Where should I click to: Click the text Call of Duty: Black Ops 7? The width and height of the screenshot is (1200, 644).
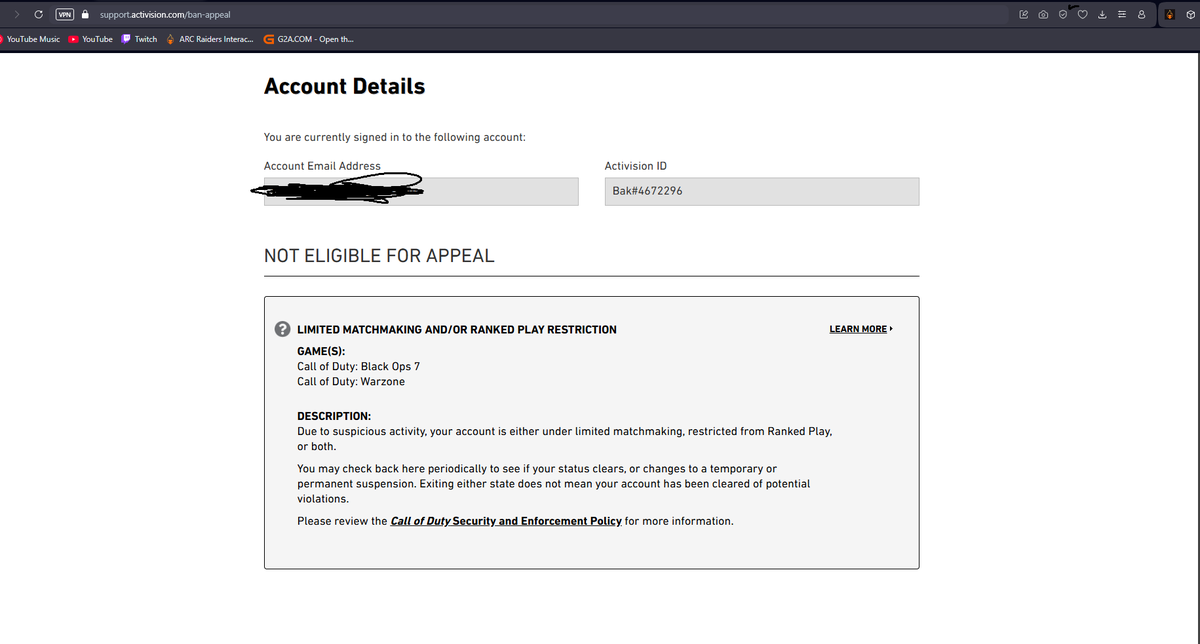pos(358,367)
